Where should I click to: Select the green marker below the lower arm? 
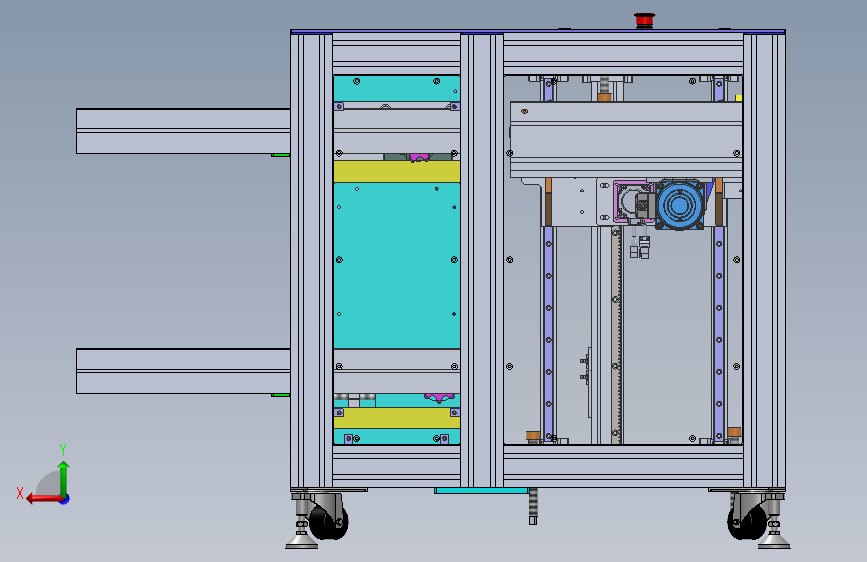(x=280, y=395)
